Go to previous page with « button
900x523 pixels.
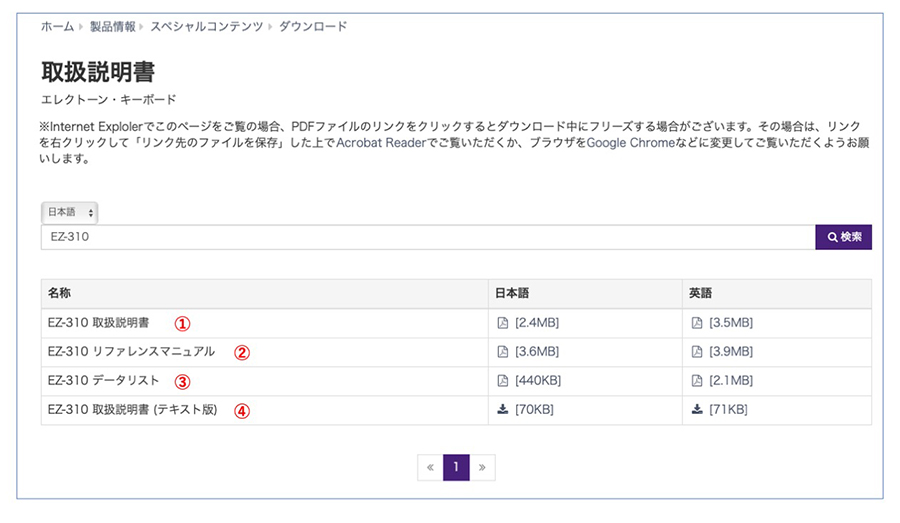(430, 467)
